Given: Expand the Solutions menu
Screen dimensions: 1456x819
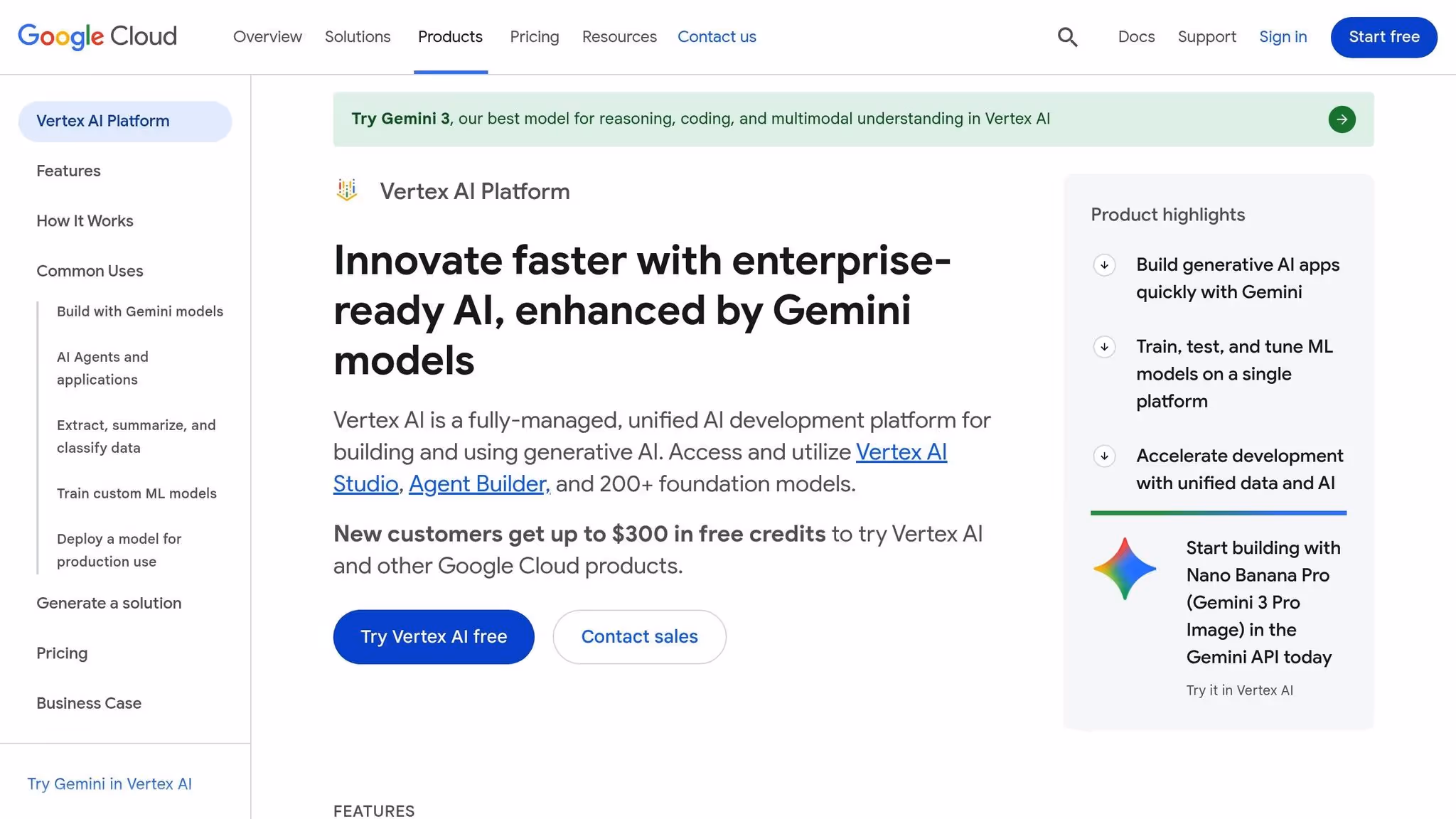Looking at the screenshot, I should [358, 36].
